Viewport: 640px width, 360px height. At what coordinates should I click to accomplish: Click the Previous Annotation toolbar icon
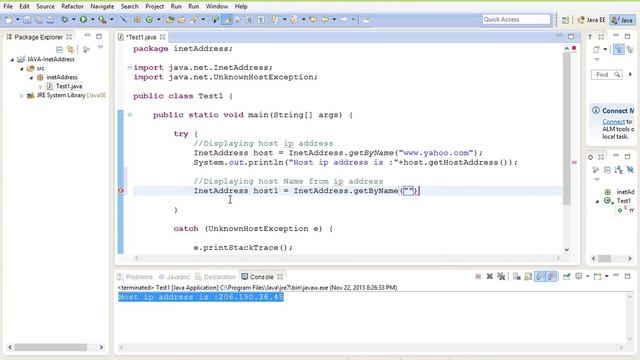293,20
